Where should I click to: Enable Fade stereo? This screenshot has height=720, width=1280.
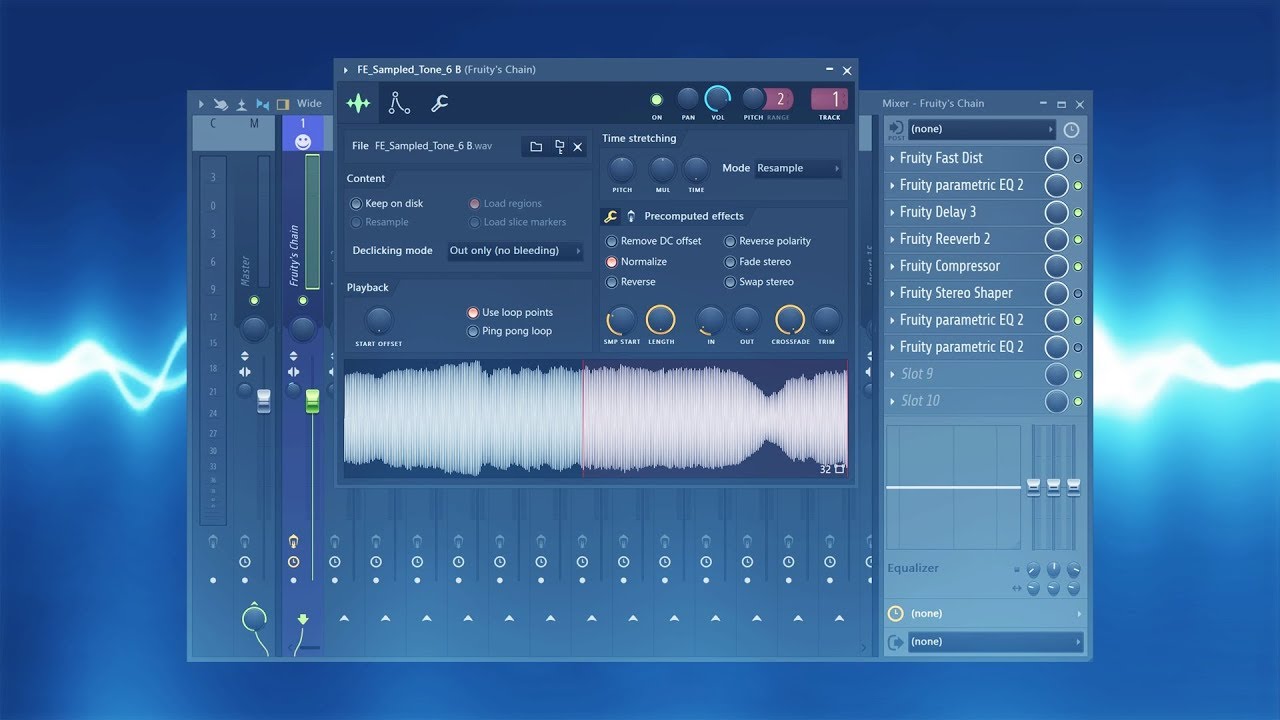[730, 261]
